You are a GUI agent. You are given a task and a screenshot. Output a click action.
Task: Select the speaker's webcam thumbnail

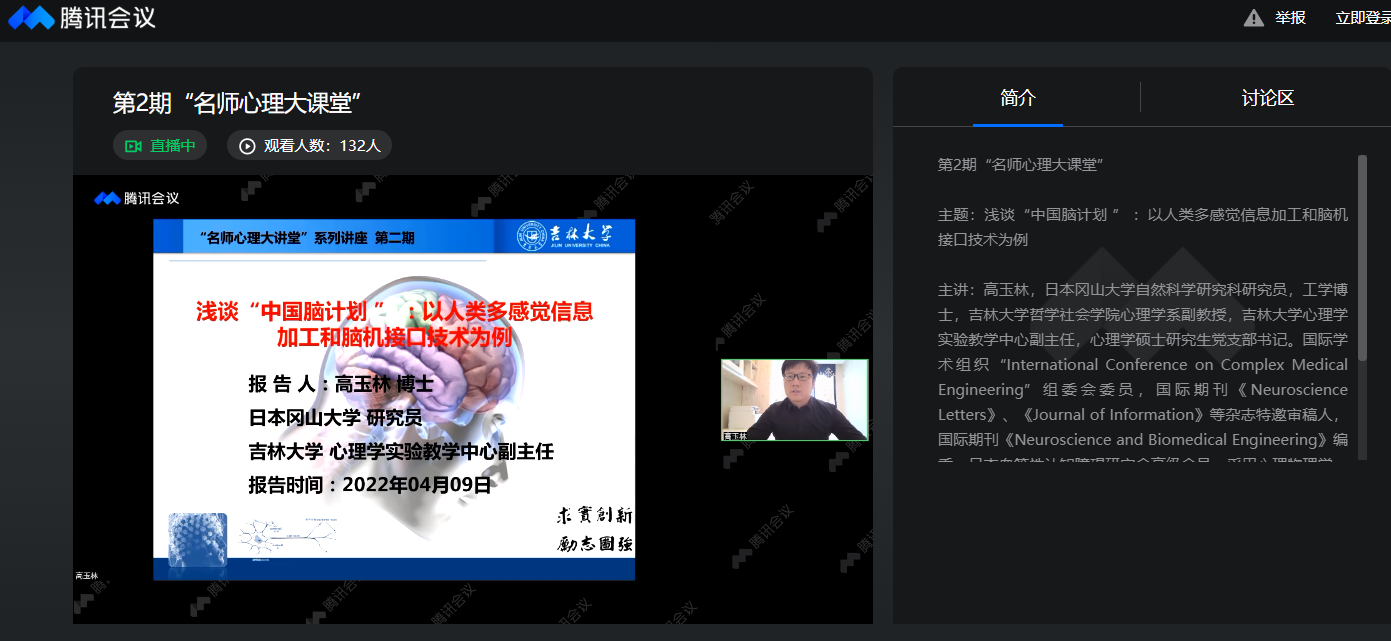click(794, 399)
